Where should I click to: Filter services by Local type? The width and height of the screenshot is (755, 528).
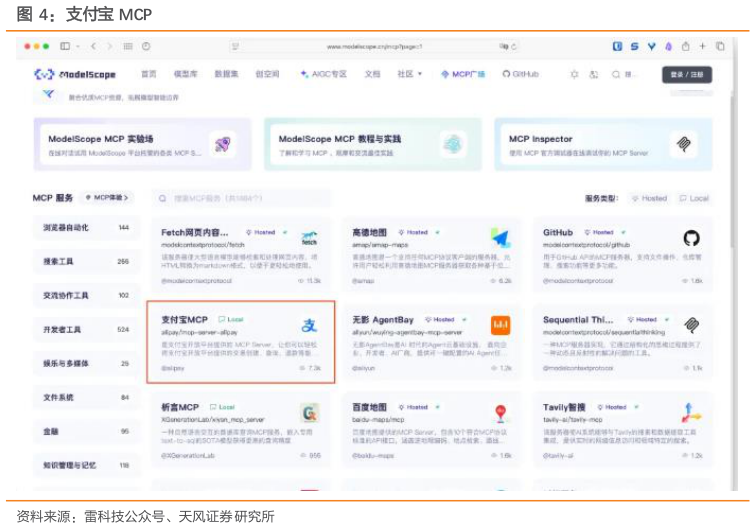(694, 198)
